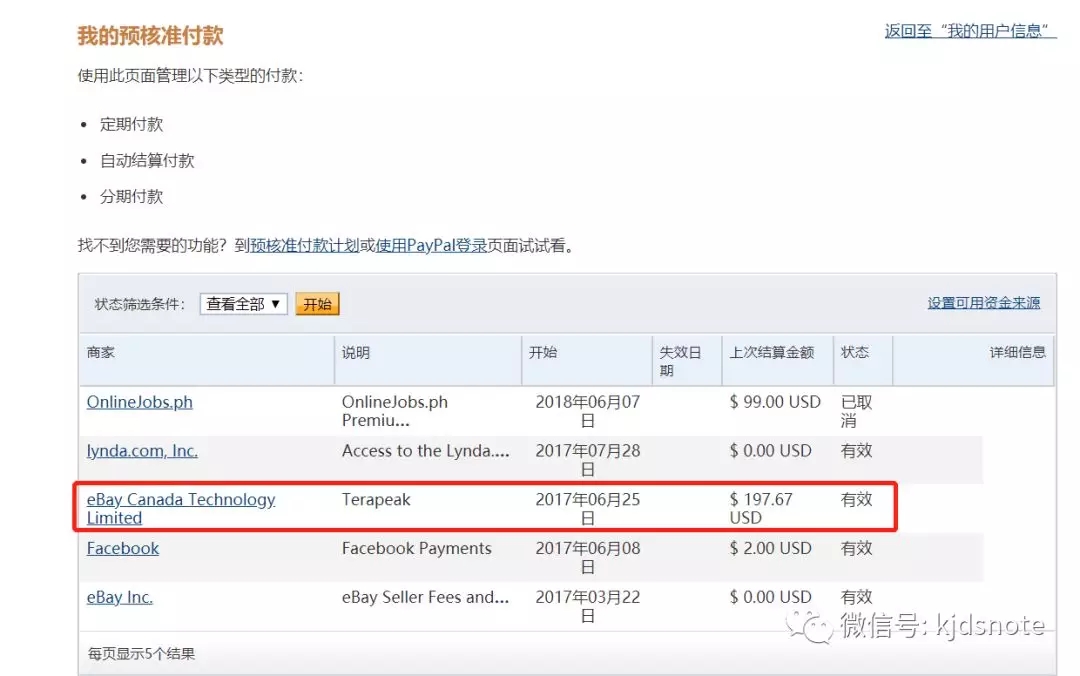Select the Facebook Payments description cell
Screen dimensions: 1080x676
pyautogui.click(x=417, y=549)
